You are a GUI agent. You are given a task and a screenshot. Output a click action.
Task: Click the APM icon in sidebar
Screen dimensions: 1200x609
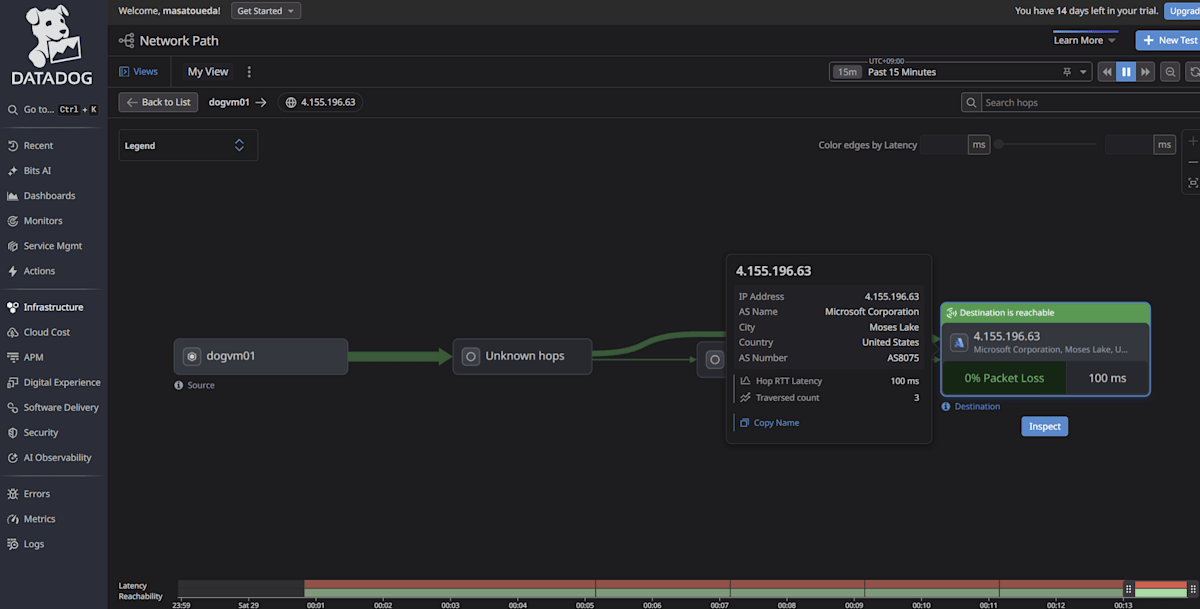coord(13,357)
